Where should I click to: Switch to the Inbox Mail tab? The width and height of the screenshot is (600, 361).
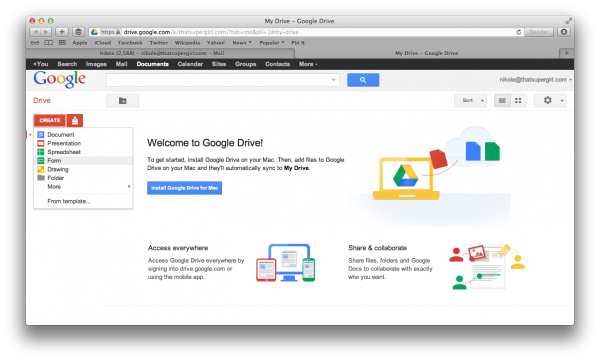click(x=161, y=53)
